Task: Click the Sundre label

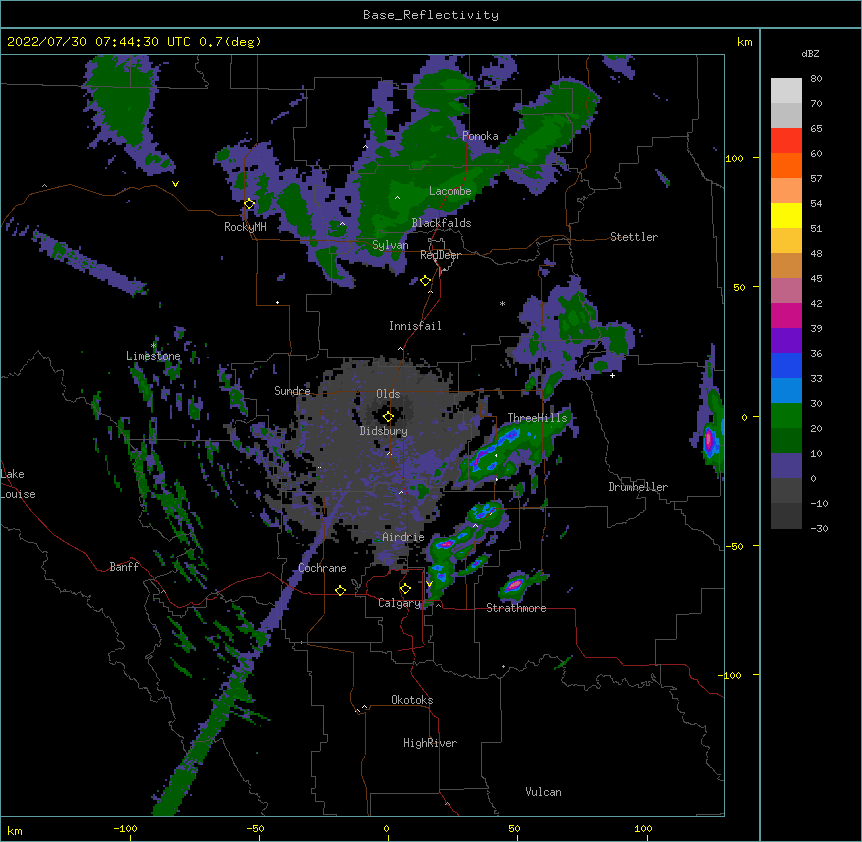Action: 292,391
